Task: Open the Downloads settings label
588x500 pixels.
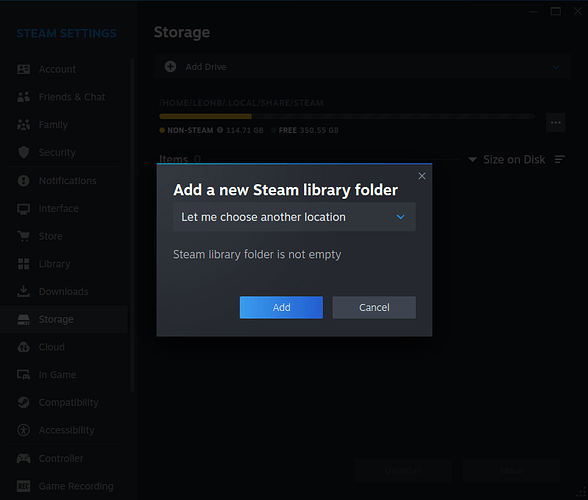Action: tap(64, 291)
